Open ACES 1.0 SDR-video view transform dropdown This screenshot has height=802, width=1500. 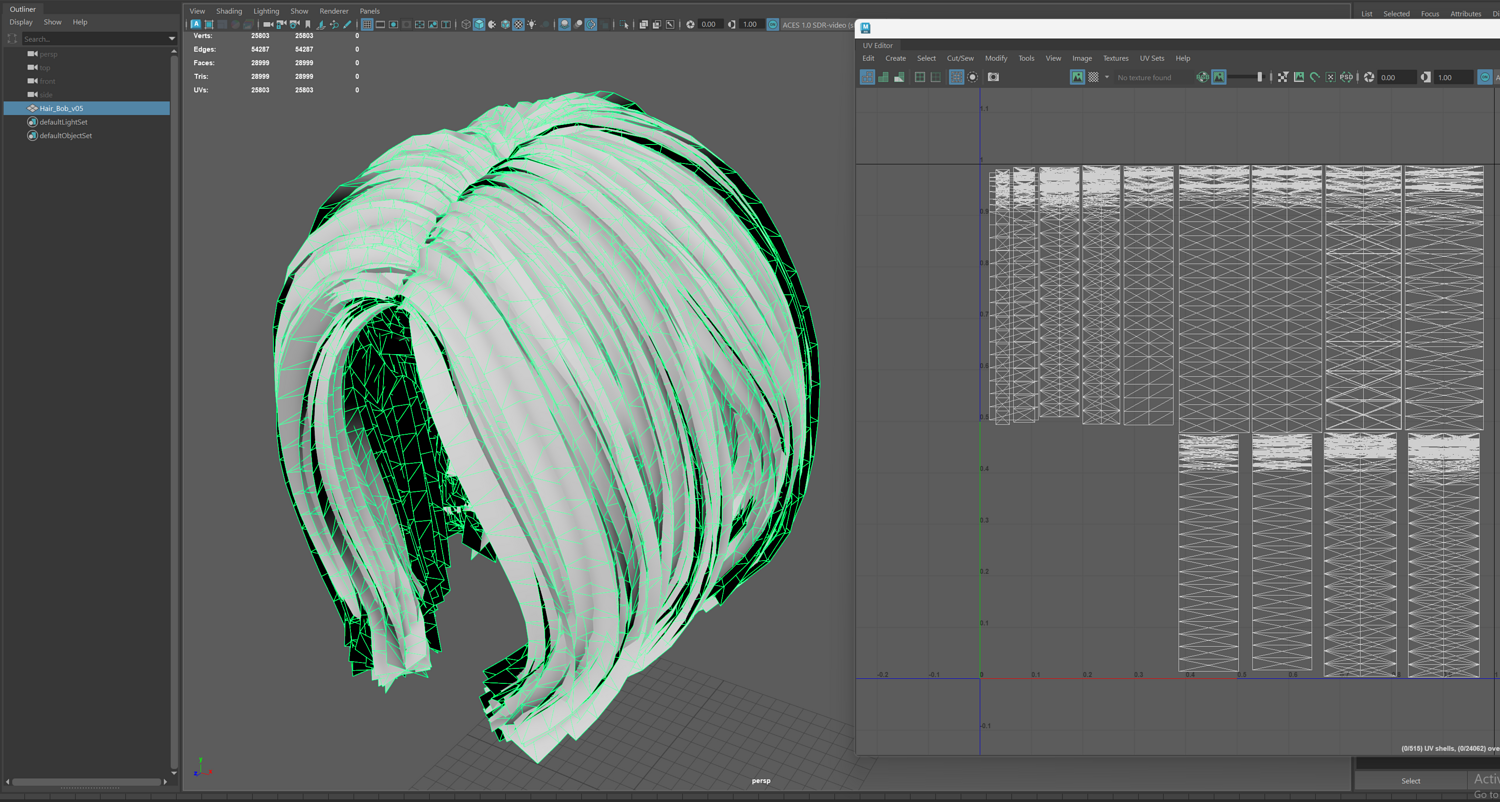coord(815,24)
